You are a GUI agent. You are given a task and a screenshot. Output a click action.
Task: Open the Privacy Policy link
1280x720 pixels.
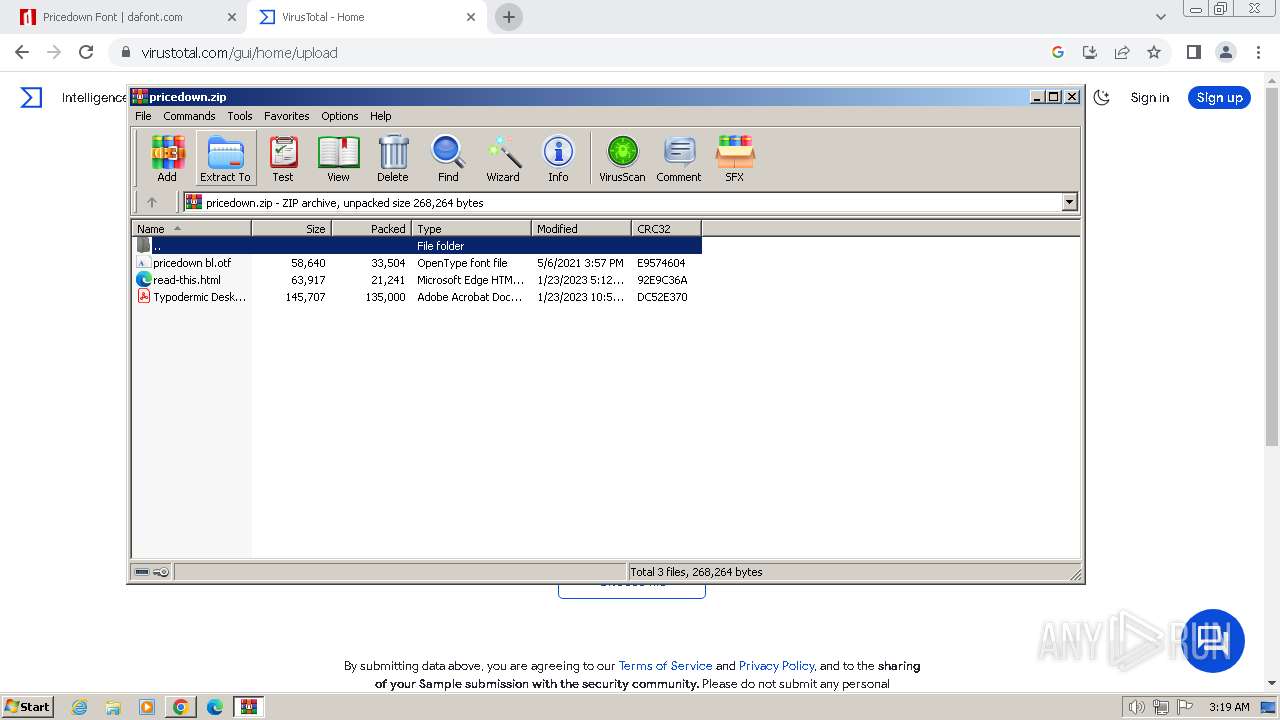tap(776, 666)
